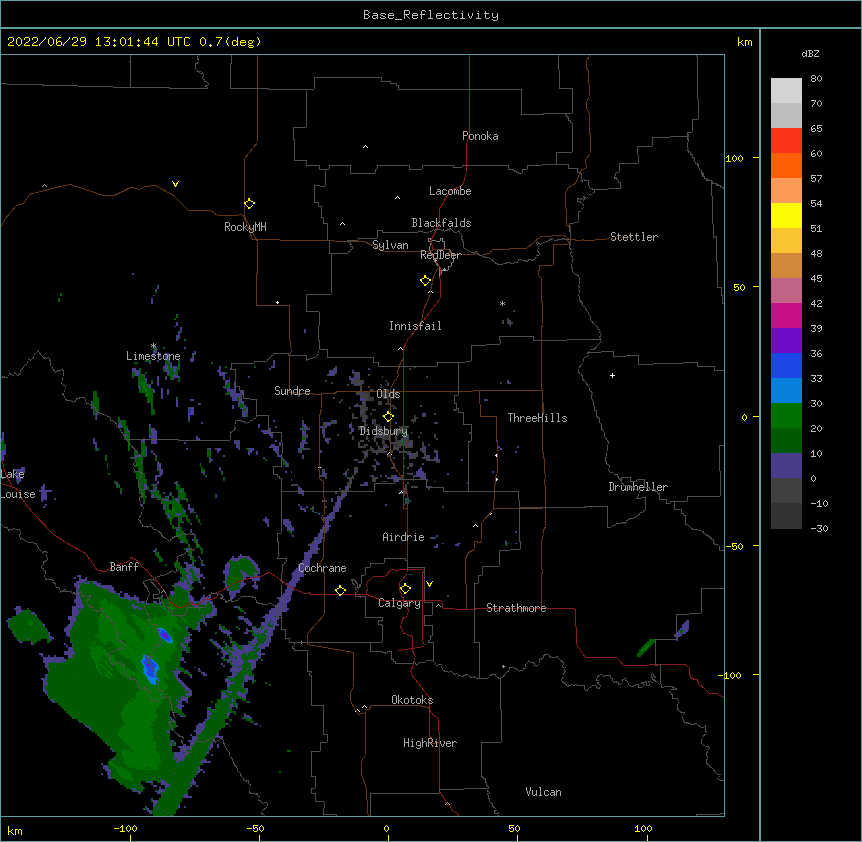Click the royal blue 33-36 dBZ legend swatch
This screenshot has width=862, height=842.
point(786,365)
